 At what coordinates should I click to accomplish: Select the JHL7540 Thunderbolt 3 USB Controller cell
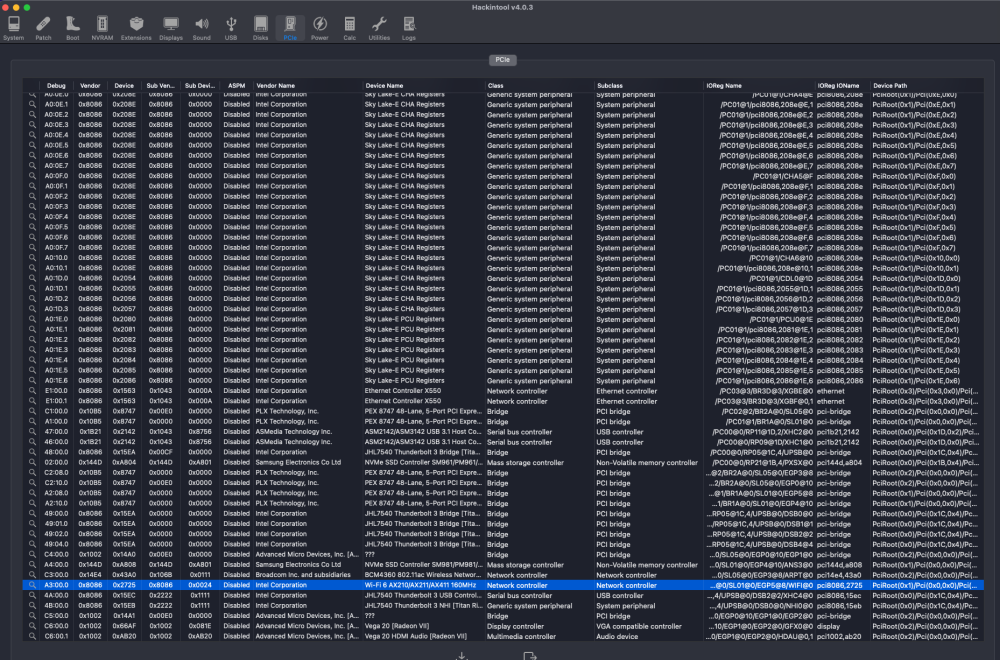pyautogui.click(x=423, y=595)
